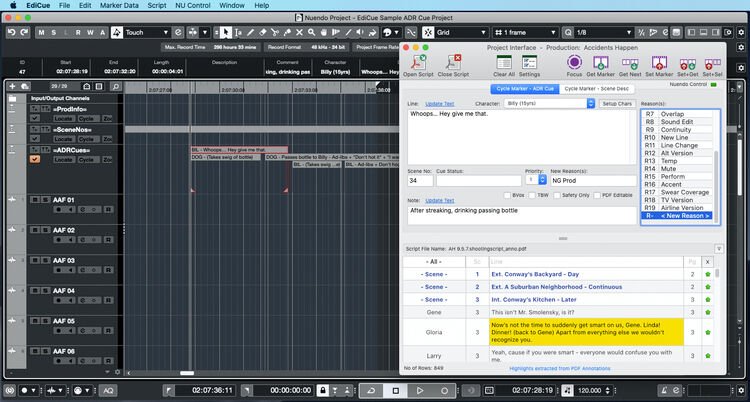Screen dimensions: 750x402
Task: Open EdiCue Settings from the Project Interface toolbar
Action: tap(529, 63)
